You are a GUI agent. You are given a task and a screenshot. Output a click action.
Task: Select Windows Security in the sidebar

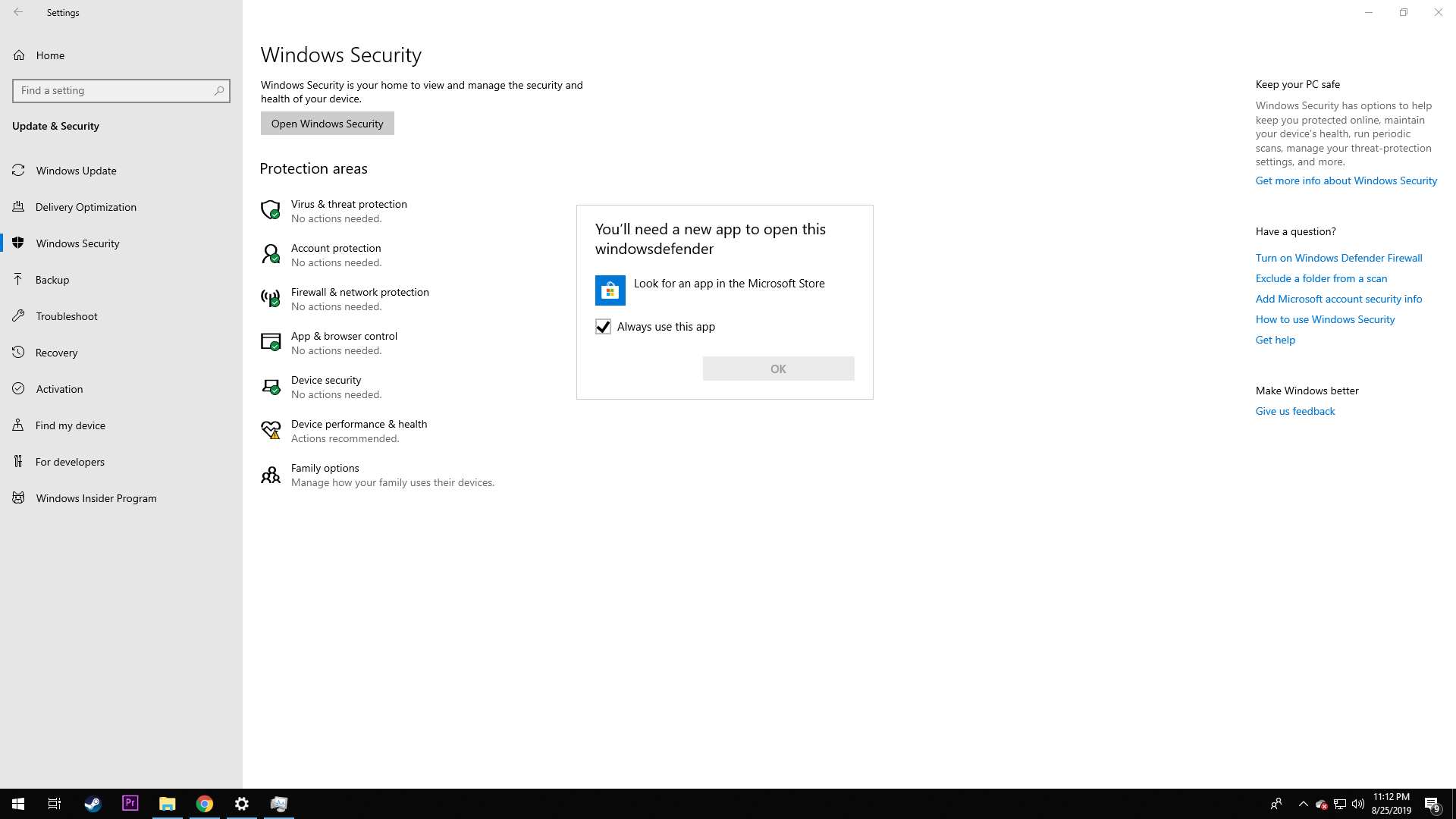(120, 242)
